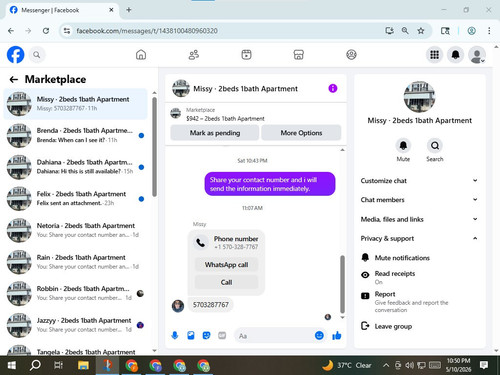
Task: Expand Media, files and links section
Action: (x=419, y=219)
